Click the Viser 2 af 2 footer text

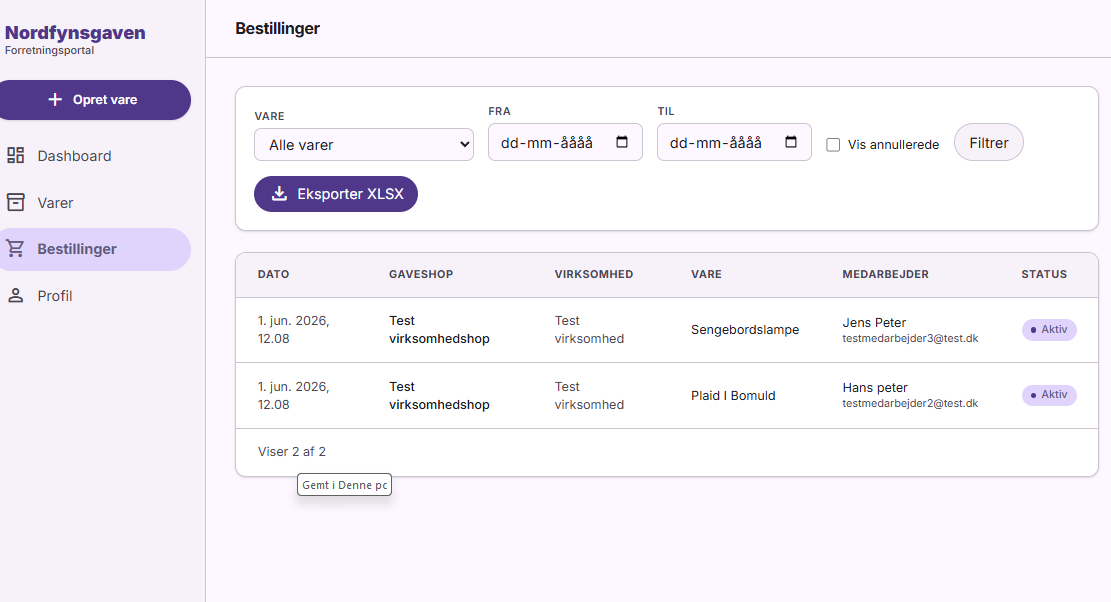[292, 452]
